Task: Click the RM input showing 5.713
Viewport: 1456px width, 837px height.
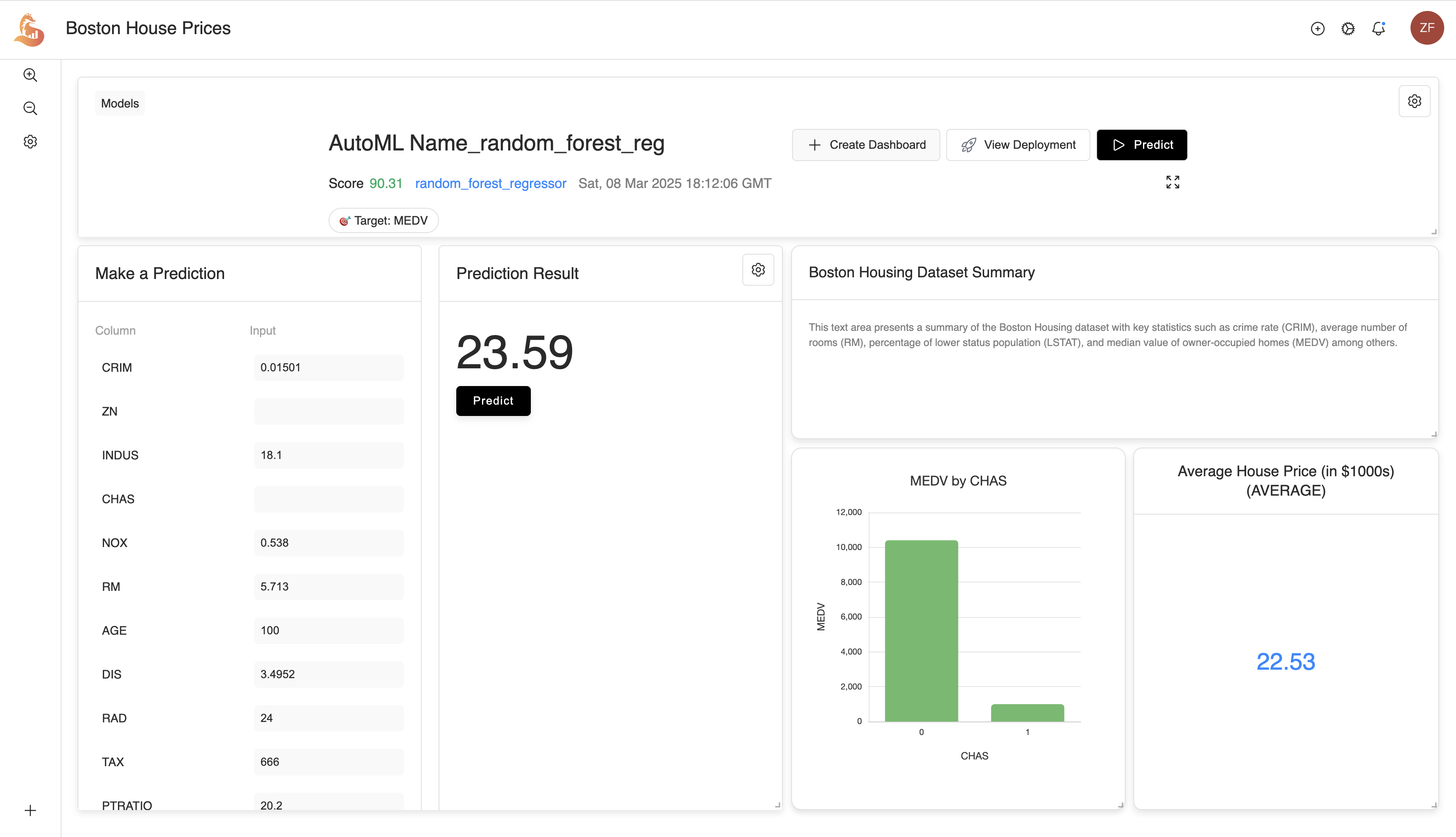Action: click(329, 586)
